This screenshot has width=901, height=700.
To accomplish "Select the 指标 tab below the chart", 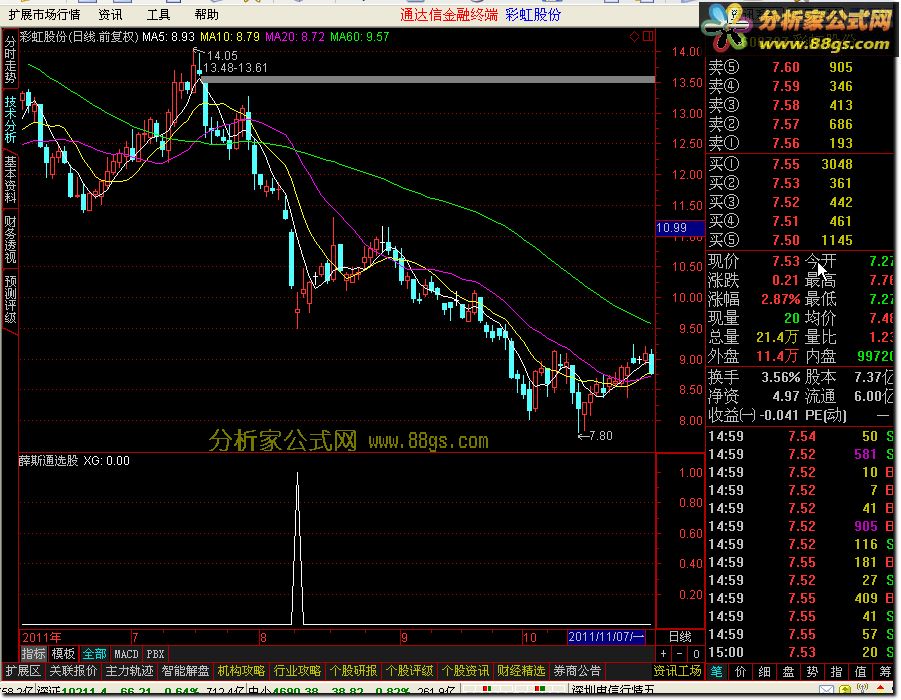I will coord(33,654).
